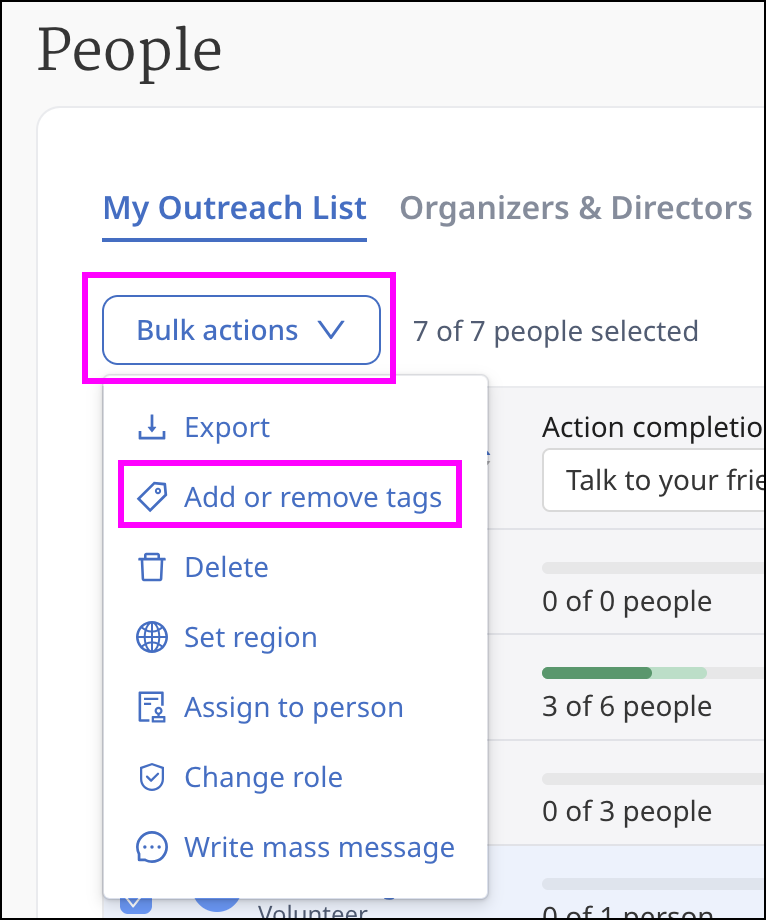
Task: Click the Bulk actions chevron arrow
Action: pyautogui.click(x=331, y=330)
